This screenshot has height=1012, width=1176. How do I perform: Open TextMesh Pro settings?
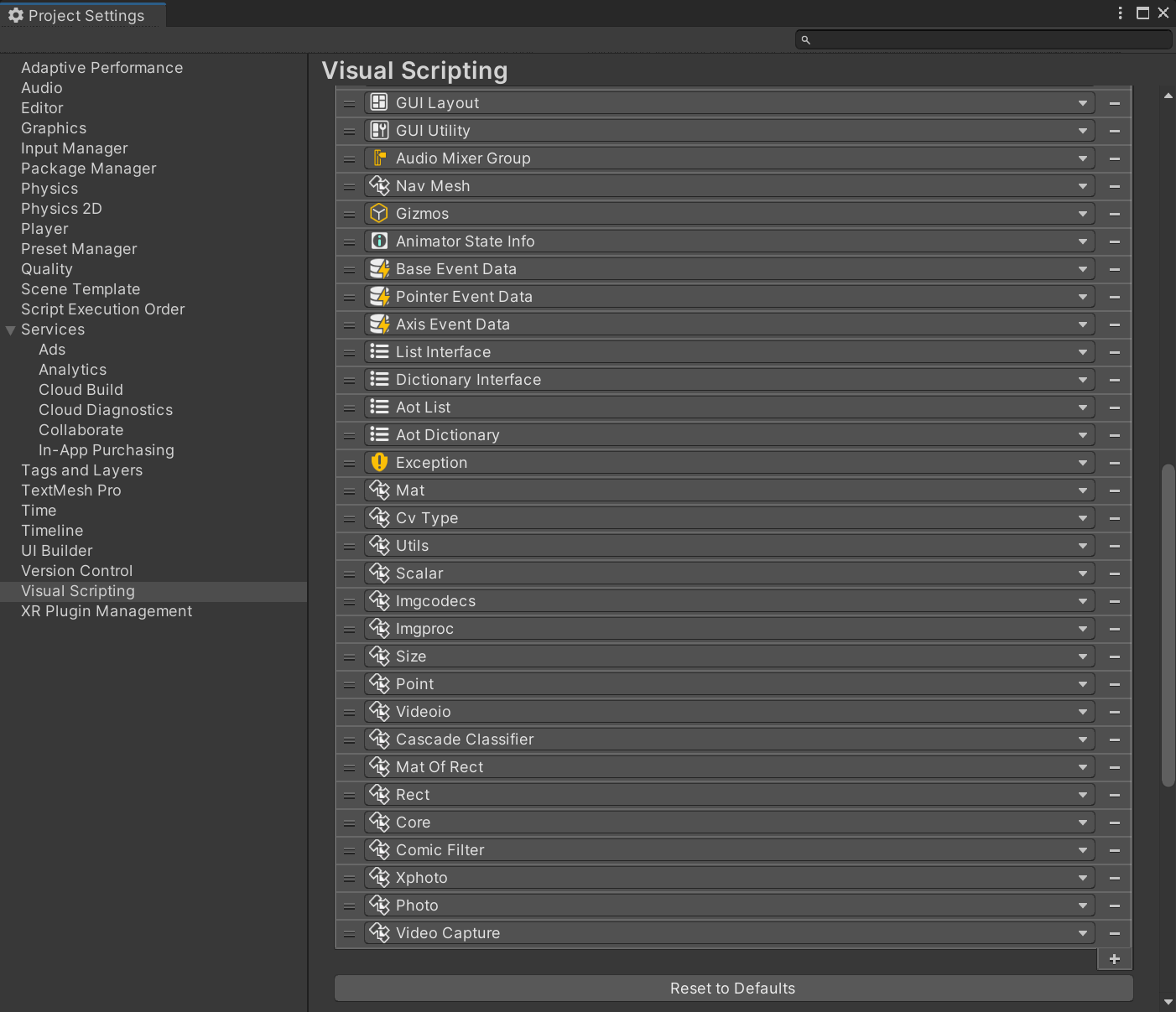70,490
